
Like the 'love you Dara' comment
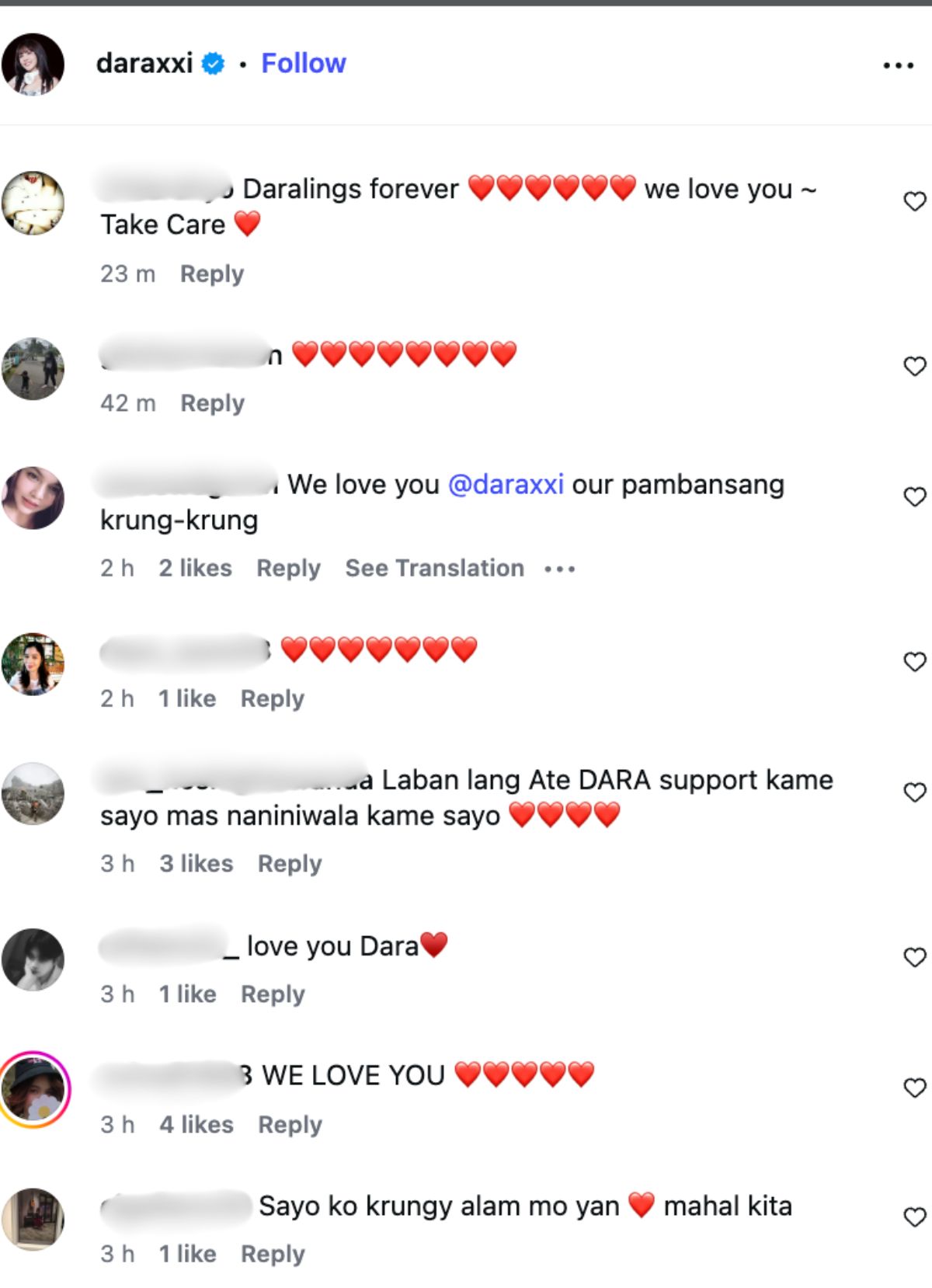[915, 957]
